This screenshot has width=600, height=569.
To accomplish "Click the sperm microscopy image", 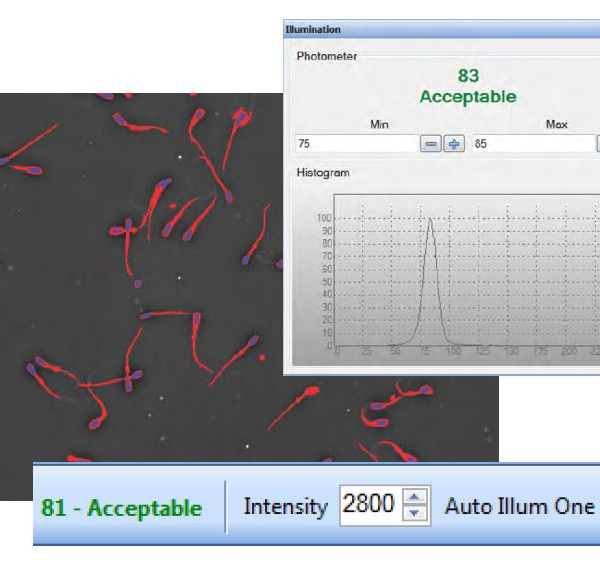I will (140, 300).
